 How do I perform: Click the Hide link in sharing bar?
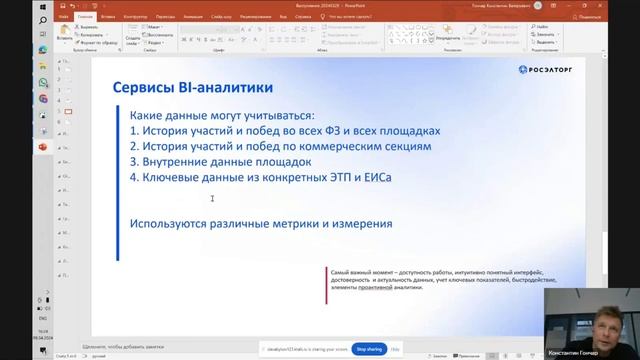tap(395, 349)
